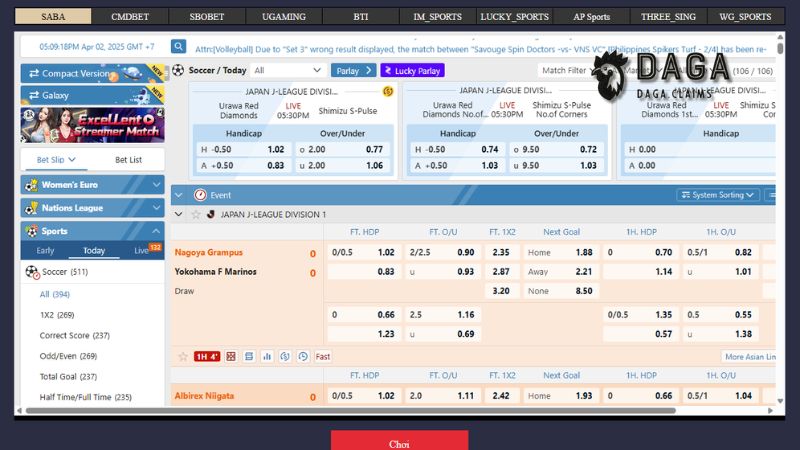Click the clock icon in Event header
The width and height of the screenshot is (800, 450).
(x=200, y=195)
